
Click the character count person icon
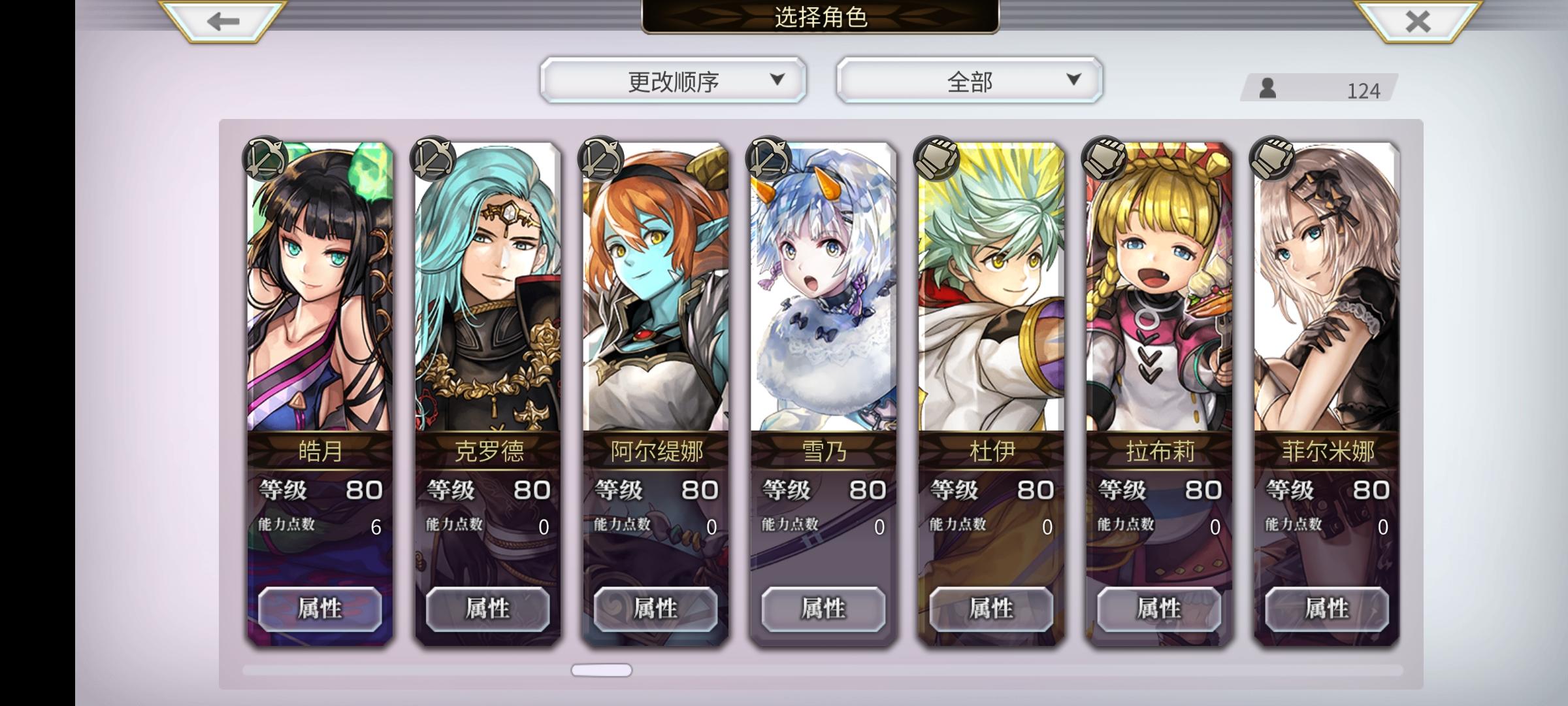(1267, 88)
